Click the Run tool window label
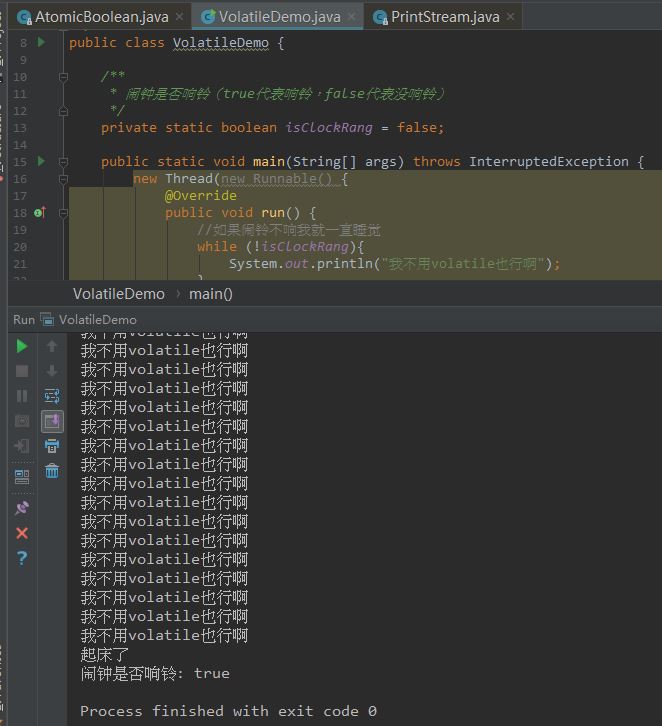The height and width of the screenshot is (726, 662). tap(24, 319)
